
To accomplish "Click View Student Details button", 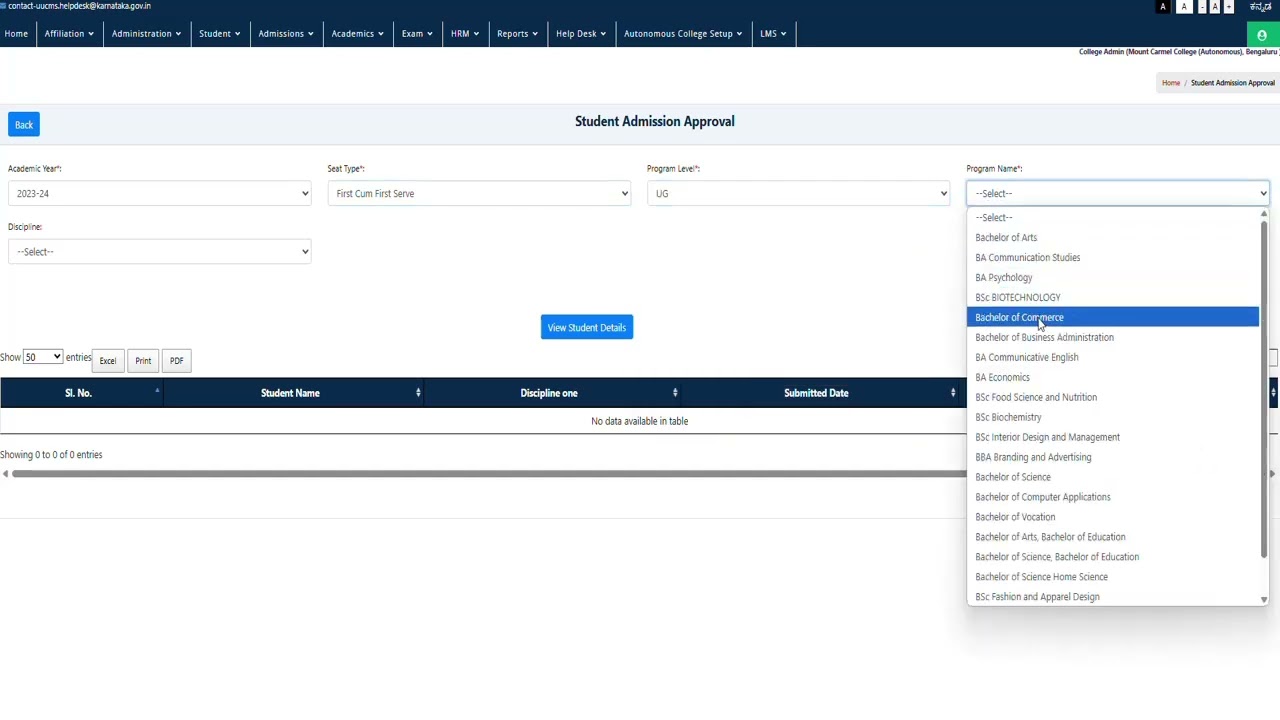I will (587, 328).
